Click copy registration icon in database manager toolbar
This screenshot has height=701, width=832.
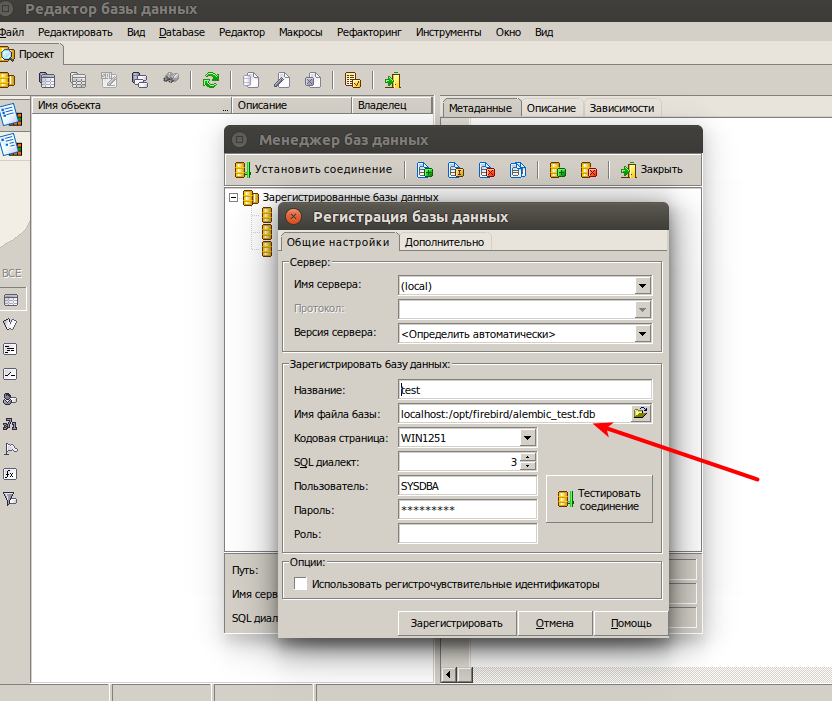(x=518, y=170)
